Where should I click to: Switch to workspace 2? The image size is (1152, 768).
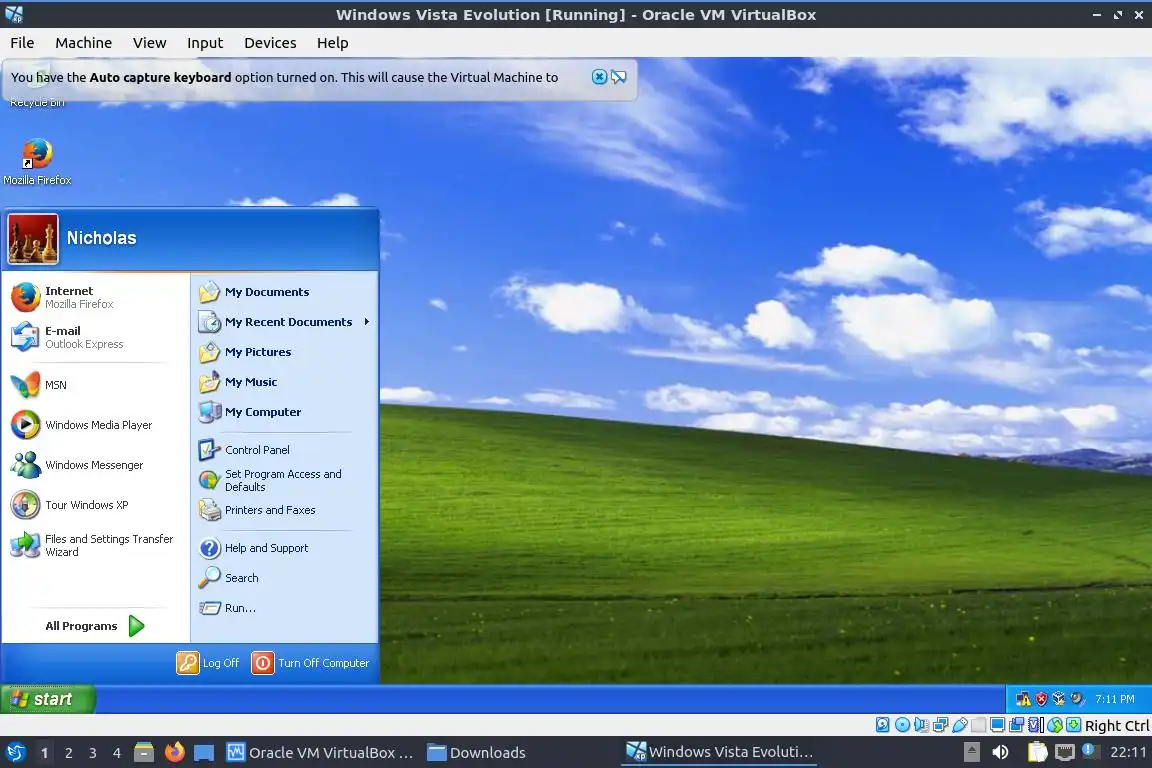(68, 753)
